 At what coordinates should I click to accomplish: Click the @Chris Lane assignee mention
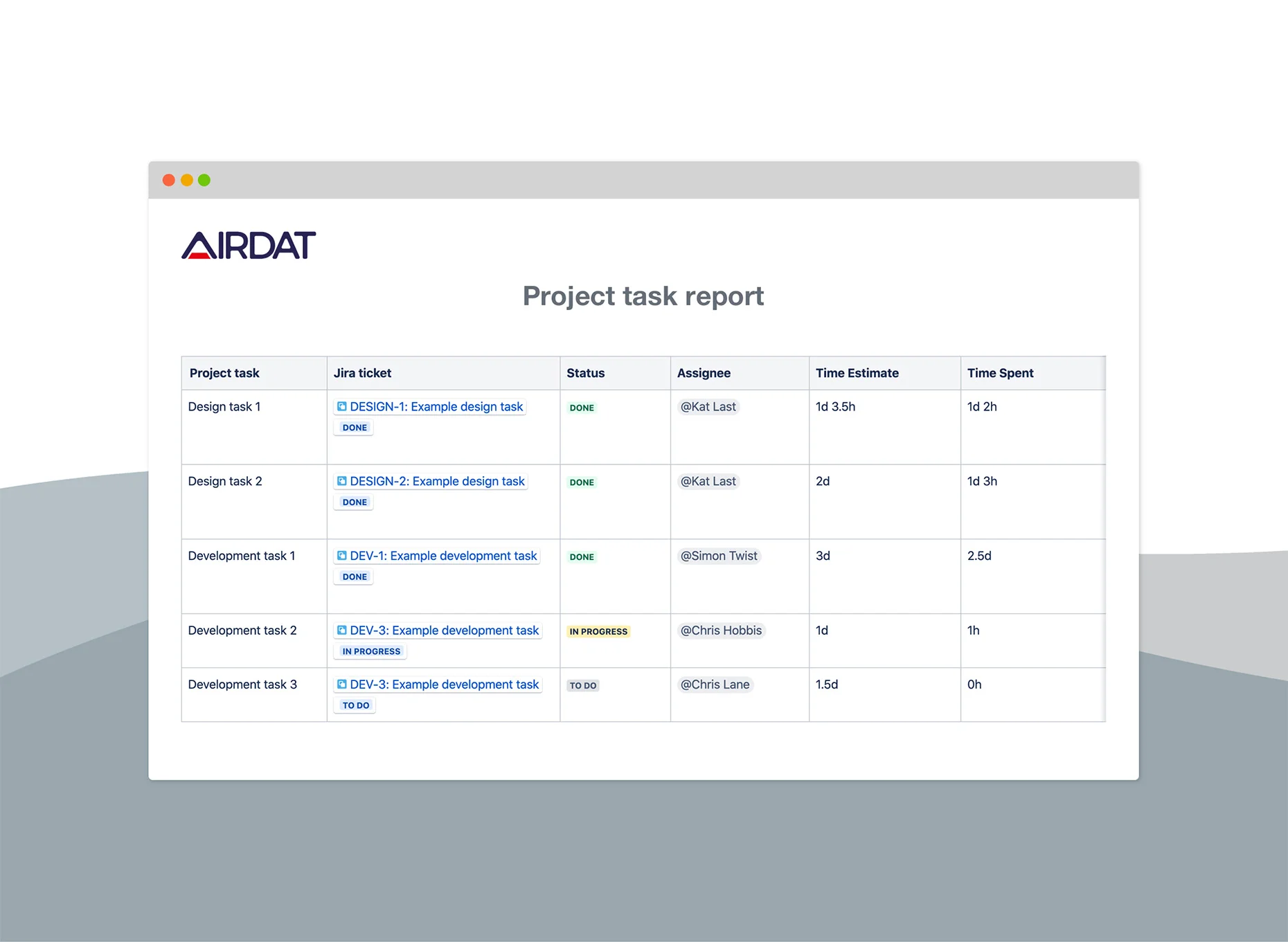(x=715, y=685)
